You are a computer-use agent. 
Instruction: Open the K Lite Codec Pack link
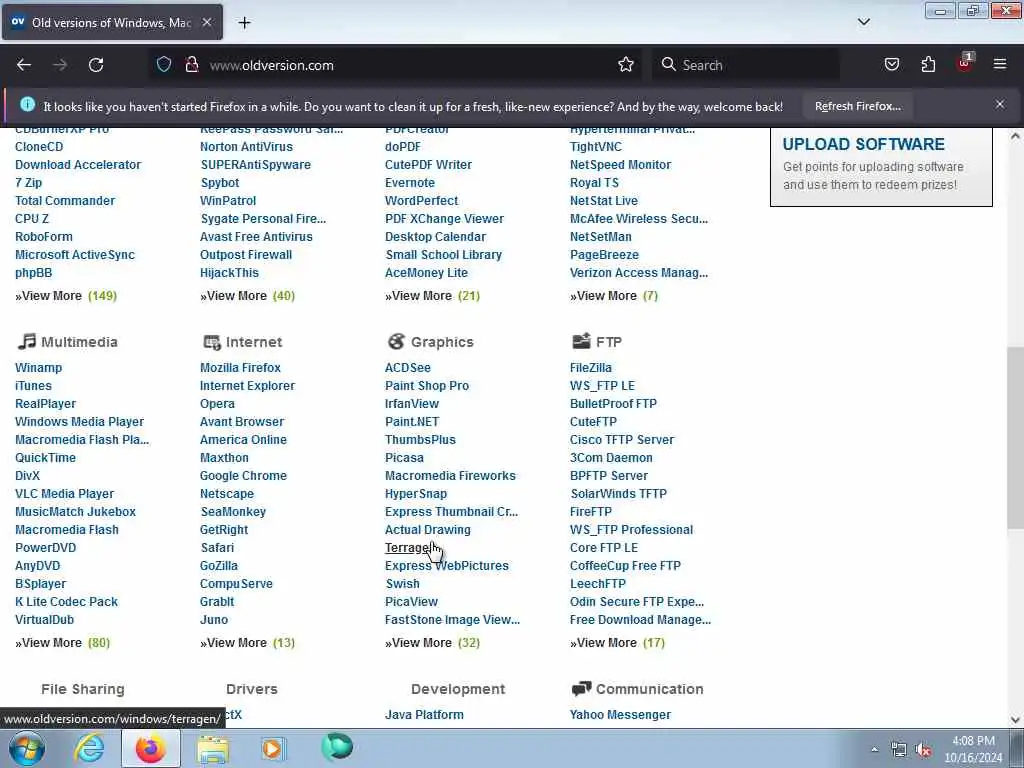67,601
